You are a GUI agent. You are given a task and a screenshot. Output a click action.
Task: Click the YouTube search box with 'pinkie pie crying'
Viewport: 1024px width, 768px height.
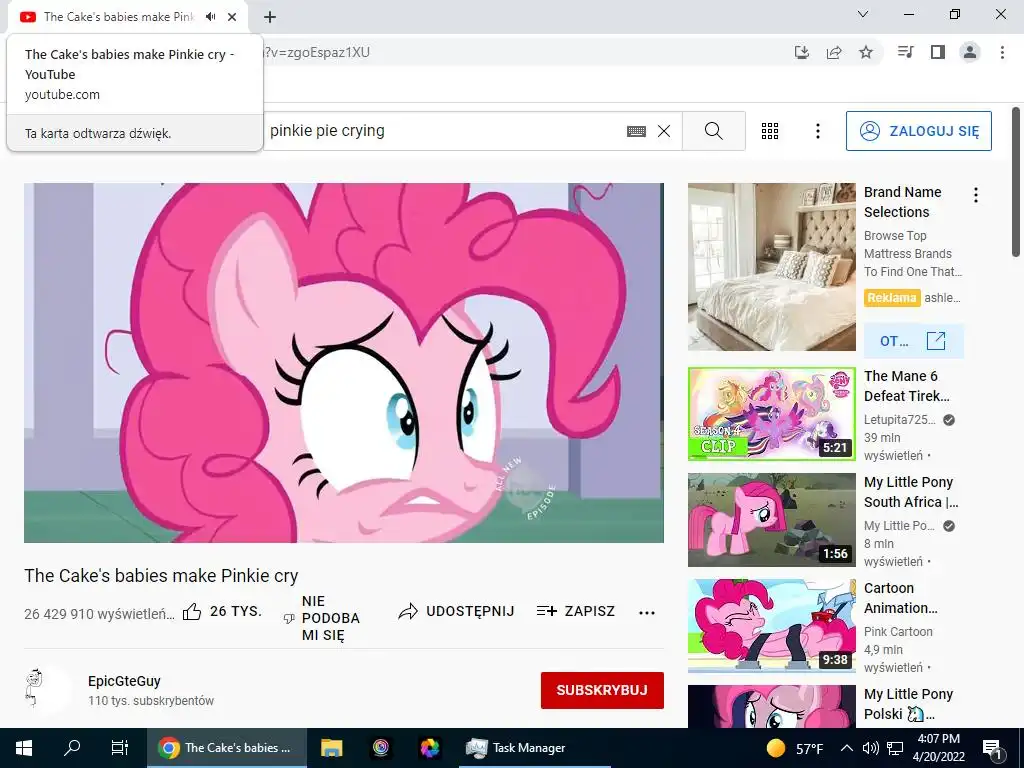[444, 131]
